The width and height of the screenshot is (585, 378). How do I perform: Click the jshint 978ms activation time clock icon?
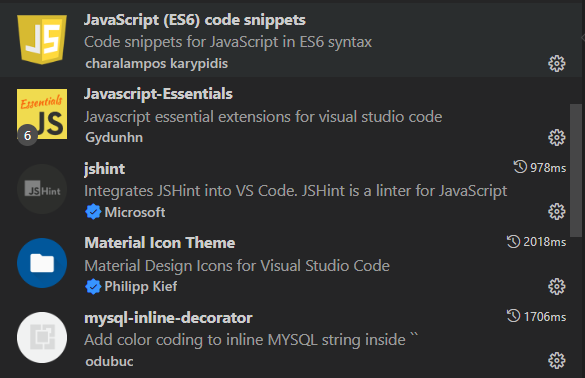(x=520, y=167)
